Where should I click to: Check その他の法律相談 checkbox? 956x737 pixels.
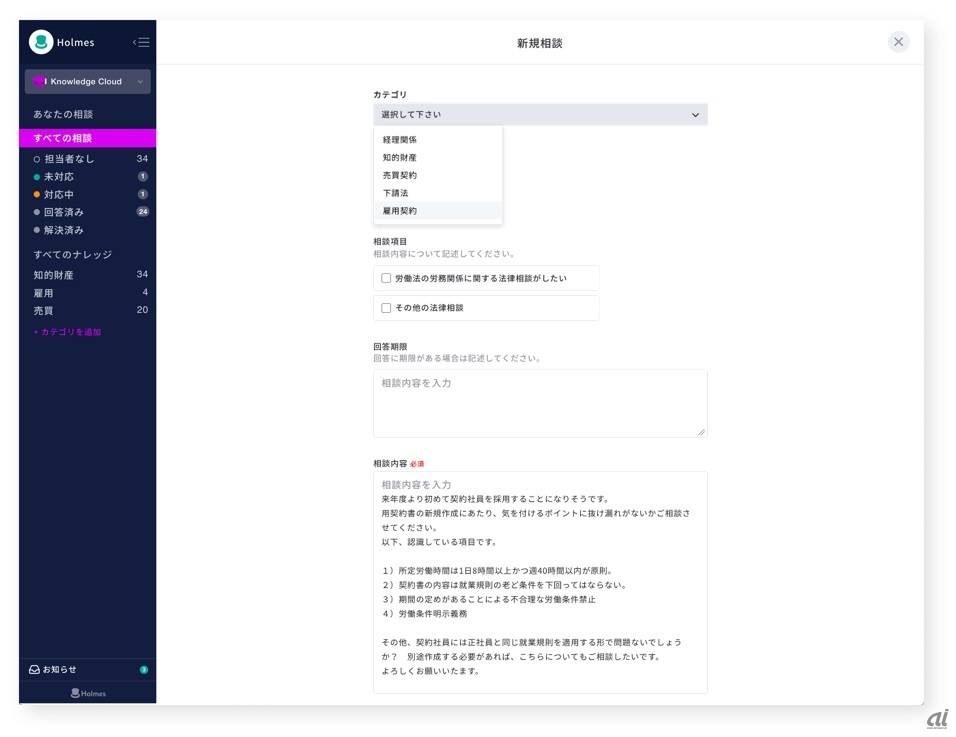tap(386, 308)
